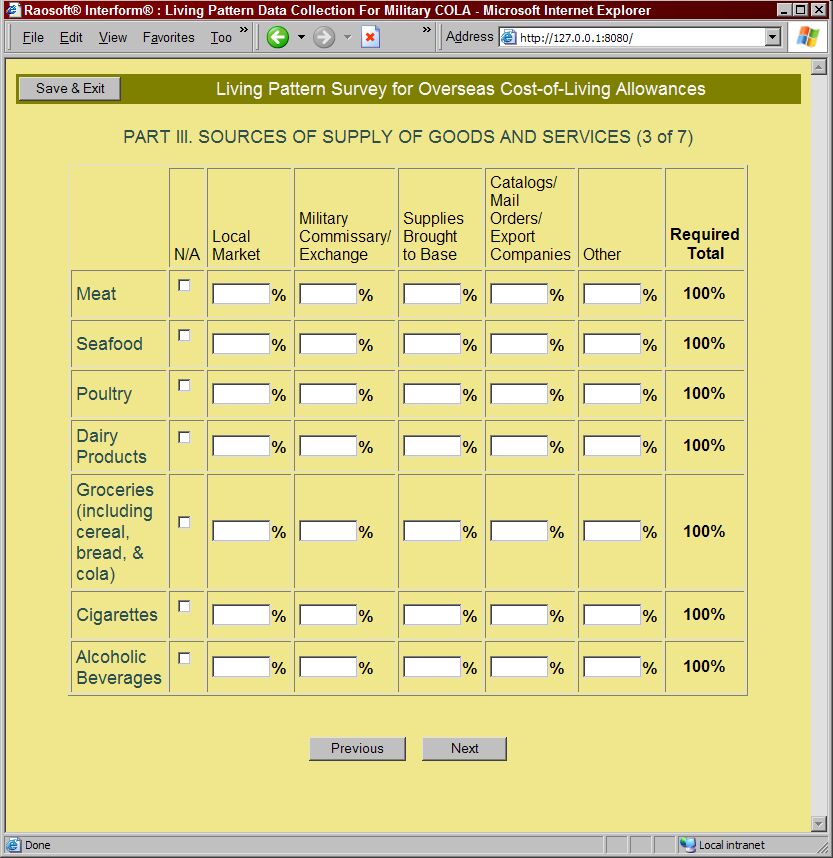The height and width of the screenshot is (858, 833).
Task: Click the Previous button
Action: (x=357, y=749)
